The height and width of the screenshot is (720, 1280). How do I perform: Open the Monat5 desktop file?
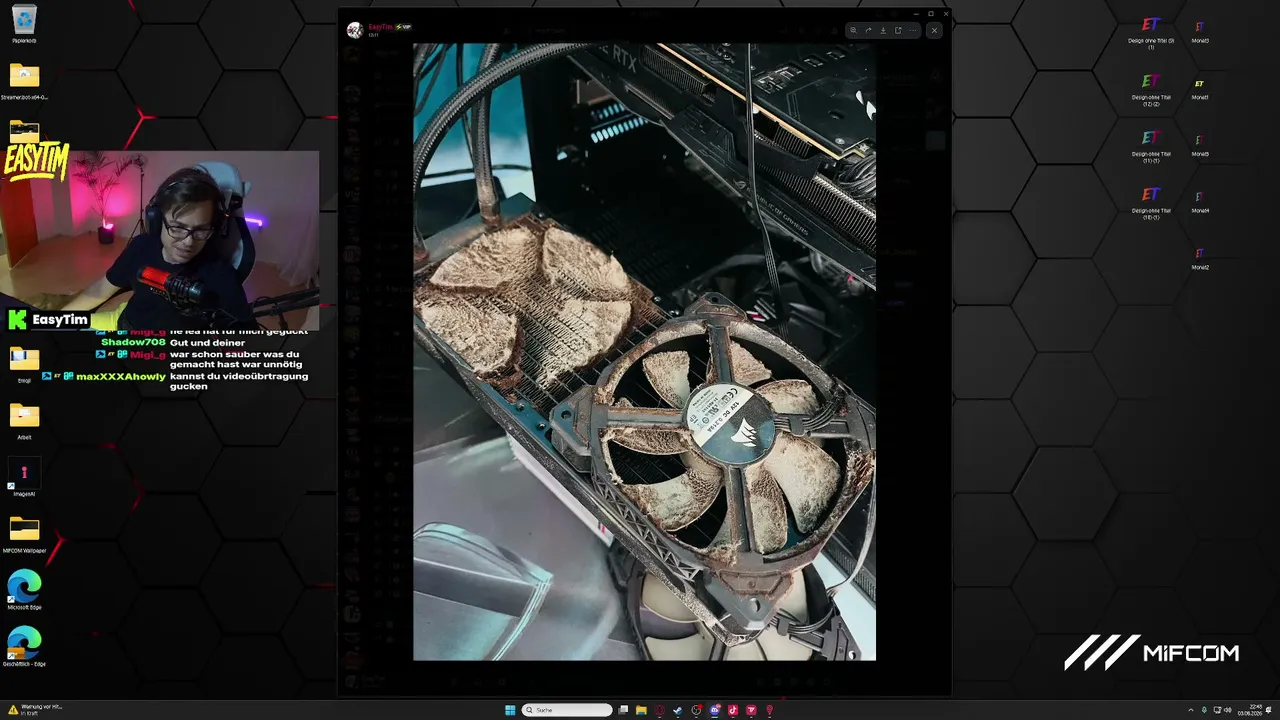(x=1200, y=145)
